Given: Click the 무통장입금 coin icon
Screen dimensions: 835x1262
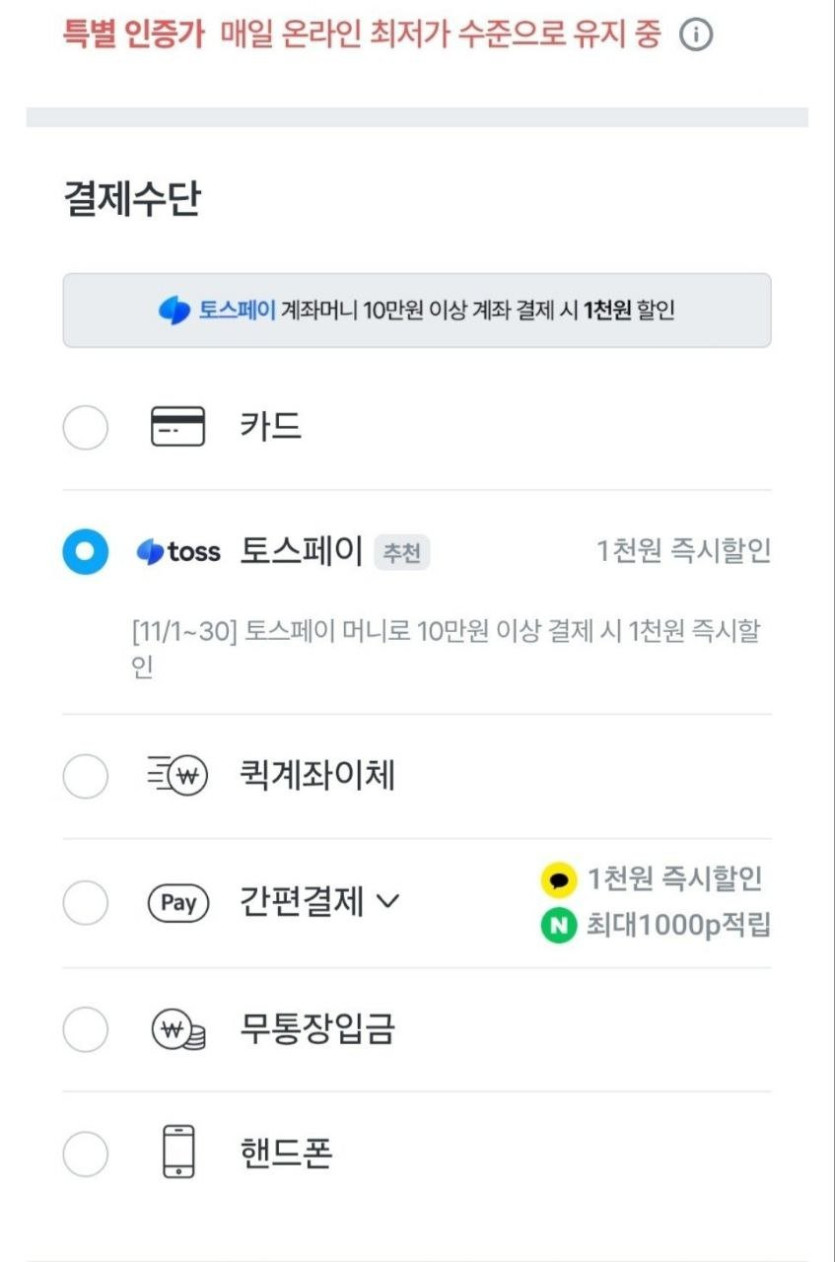Looking at the screenshot, I should click(x=178, y=1029).
